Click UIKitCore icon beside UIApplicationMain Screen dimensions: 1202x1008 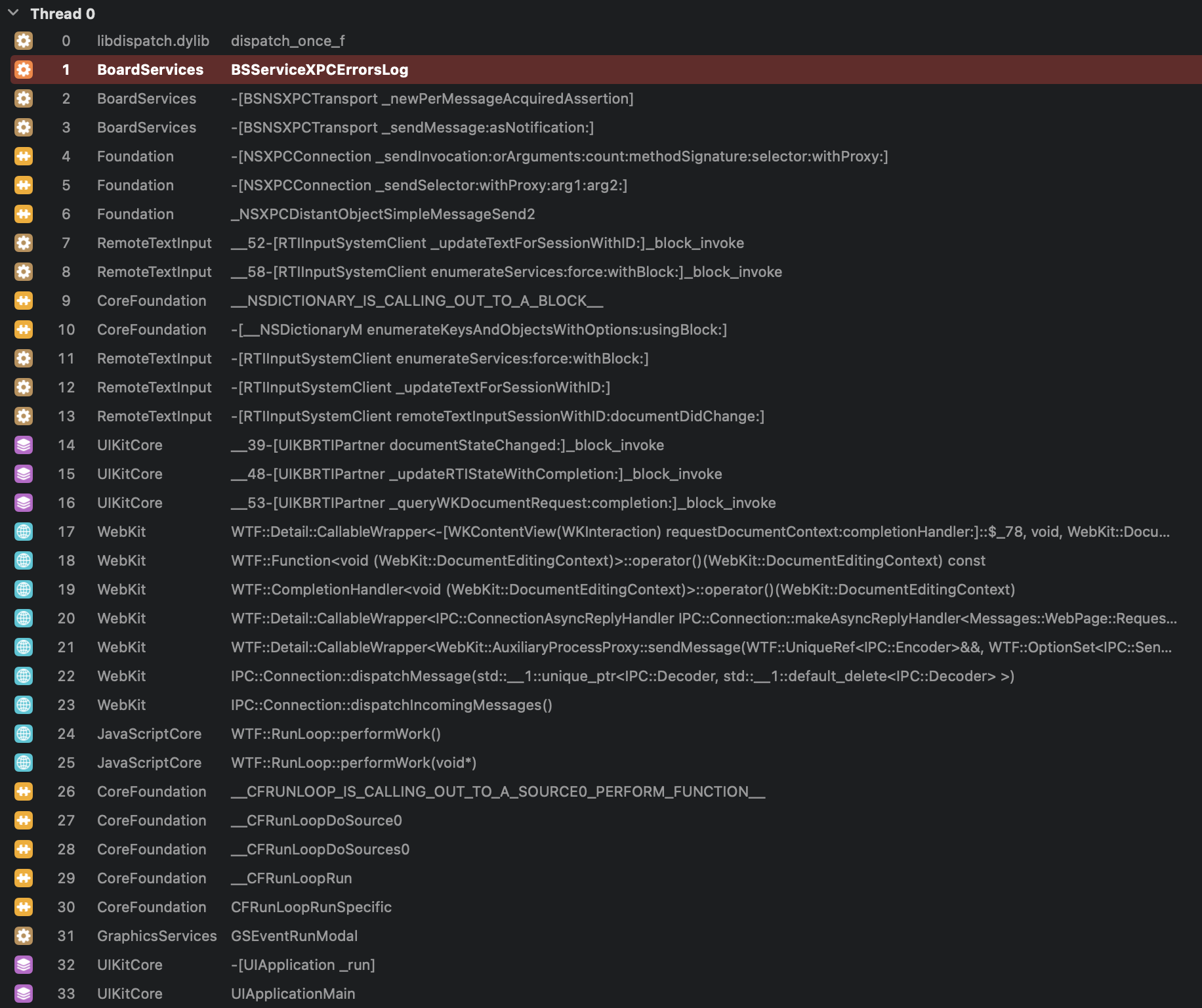[x=24, y=994]
